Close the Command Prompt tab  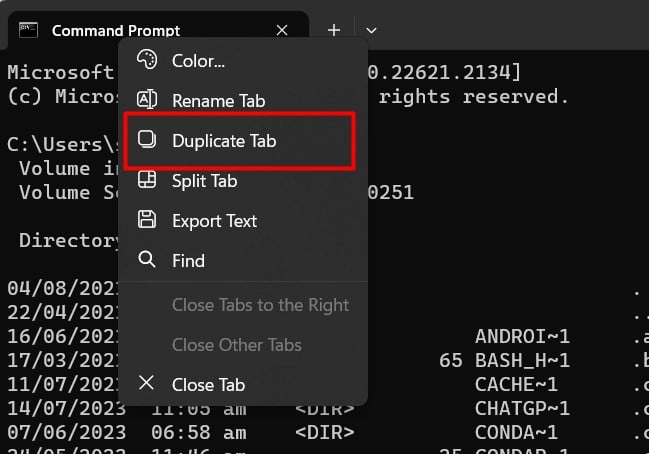click(282, 30)
